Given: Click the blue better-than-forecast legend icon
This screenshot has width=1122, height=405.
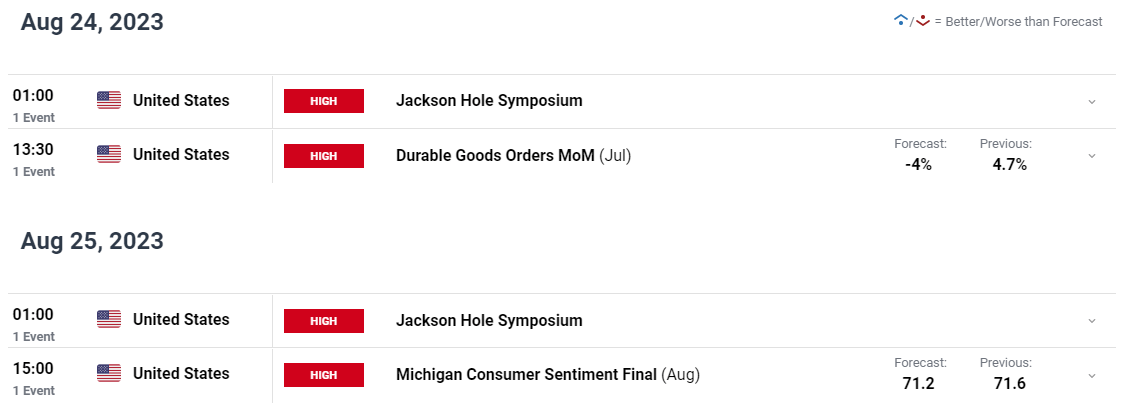Looking at the screenshot, I should tap(901, 21).
